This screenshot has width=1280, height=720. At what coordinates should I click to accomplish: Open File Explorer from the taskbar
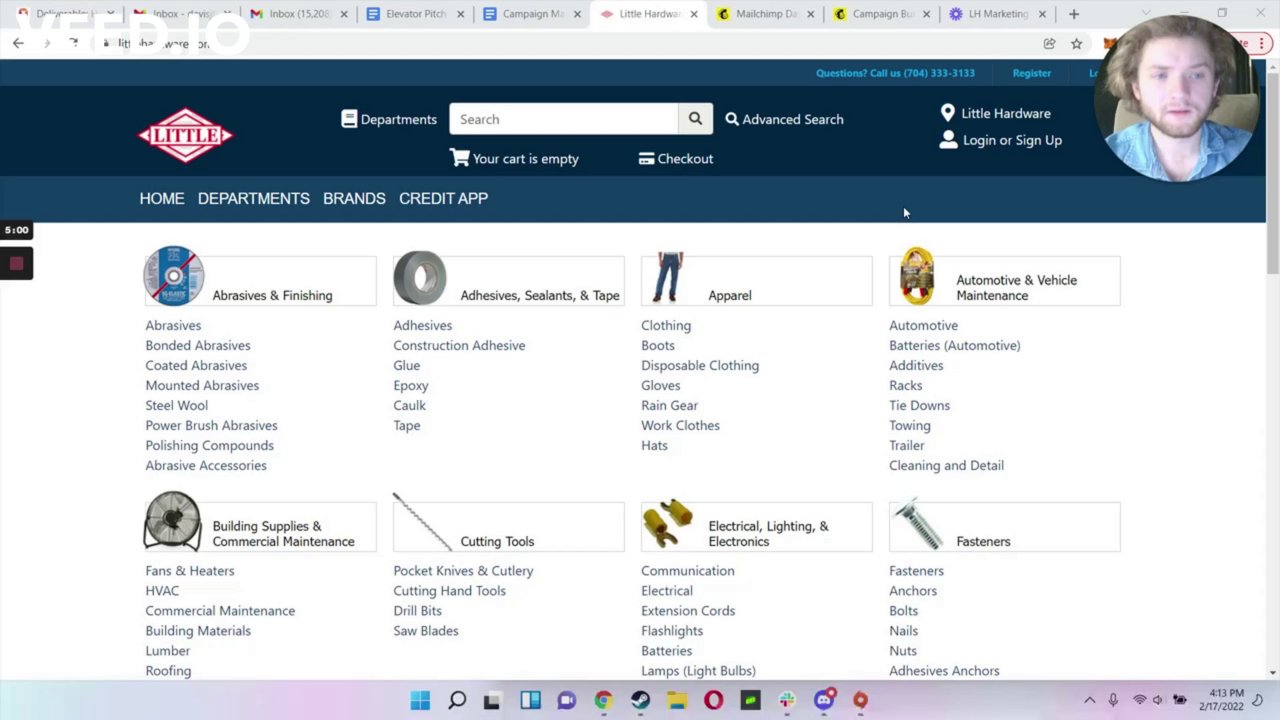[x=677, y=700]
